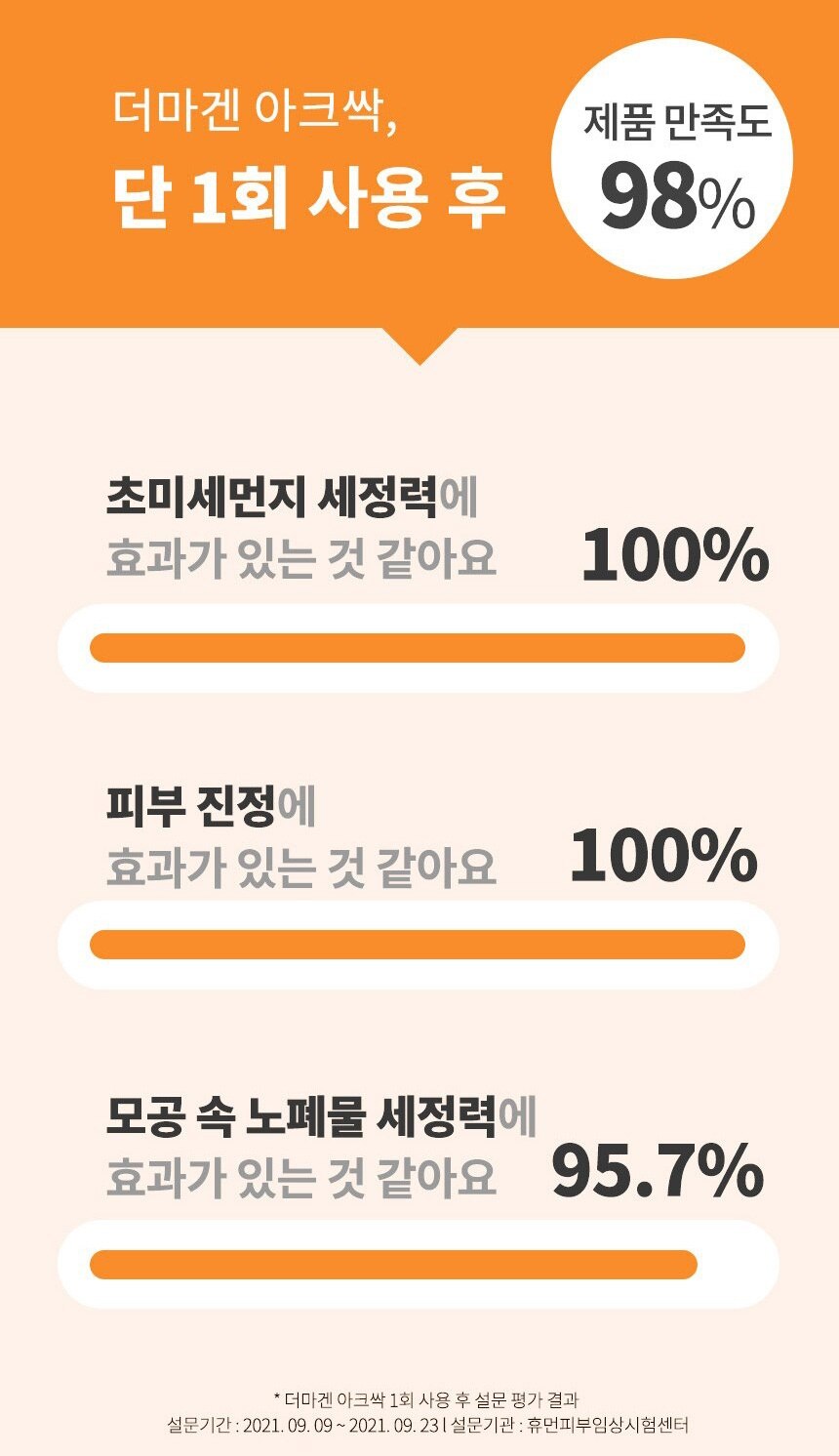
Task: Click the '모공 속 노폐물 세정력에' heading
Action: (321, 1116)
